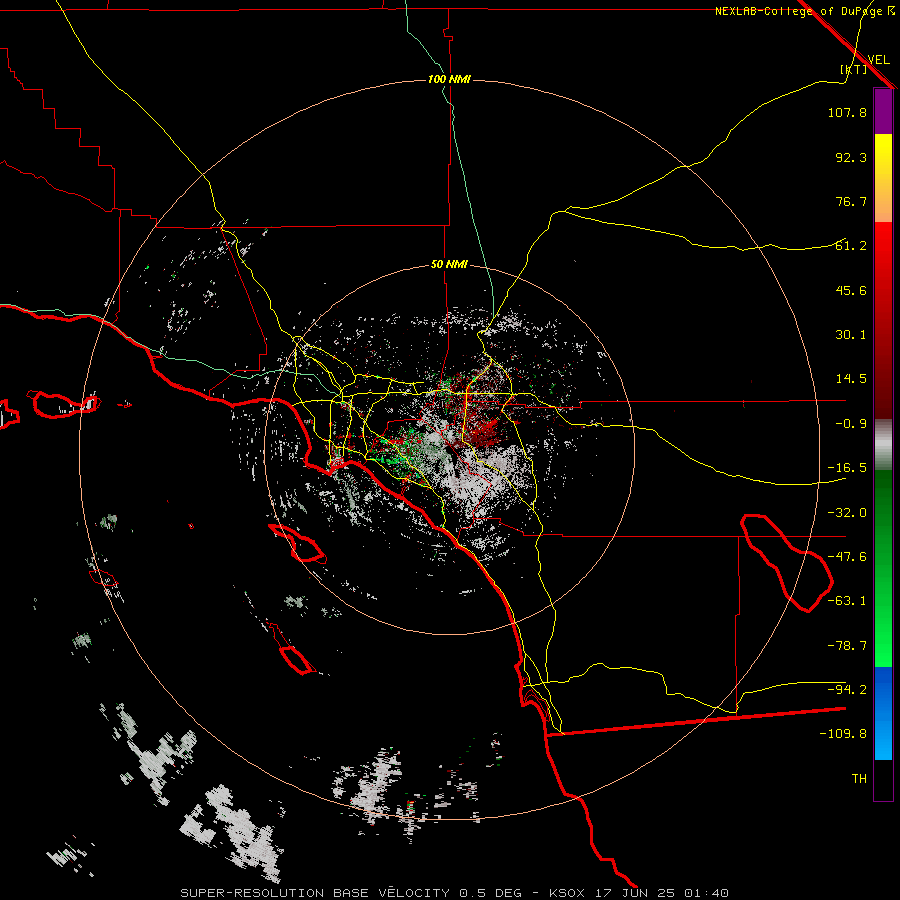900x900 pixels.
Task: Click the -16.5 scale value
Action: coord(847,468)
